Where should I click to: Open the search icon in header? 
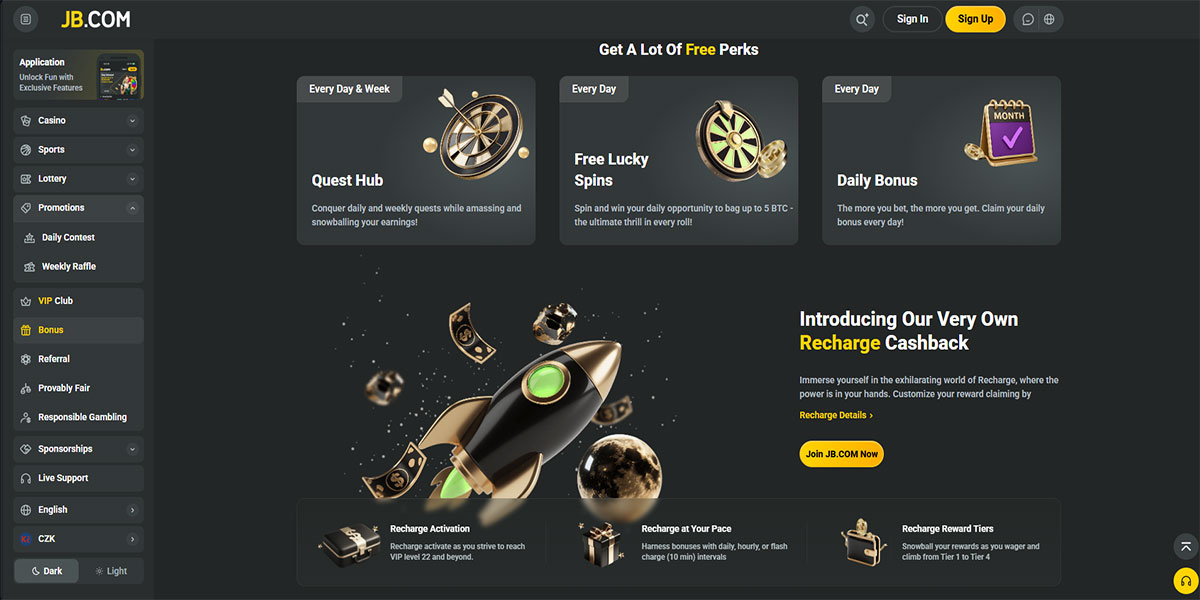pyautogui.click(x=862, y=19)
